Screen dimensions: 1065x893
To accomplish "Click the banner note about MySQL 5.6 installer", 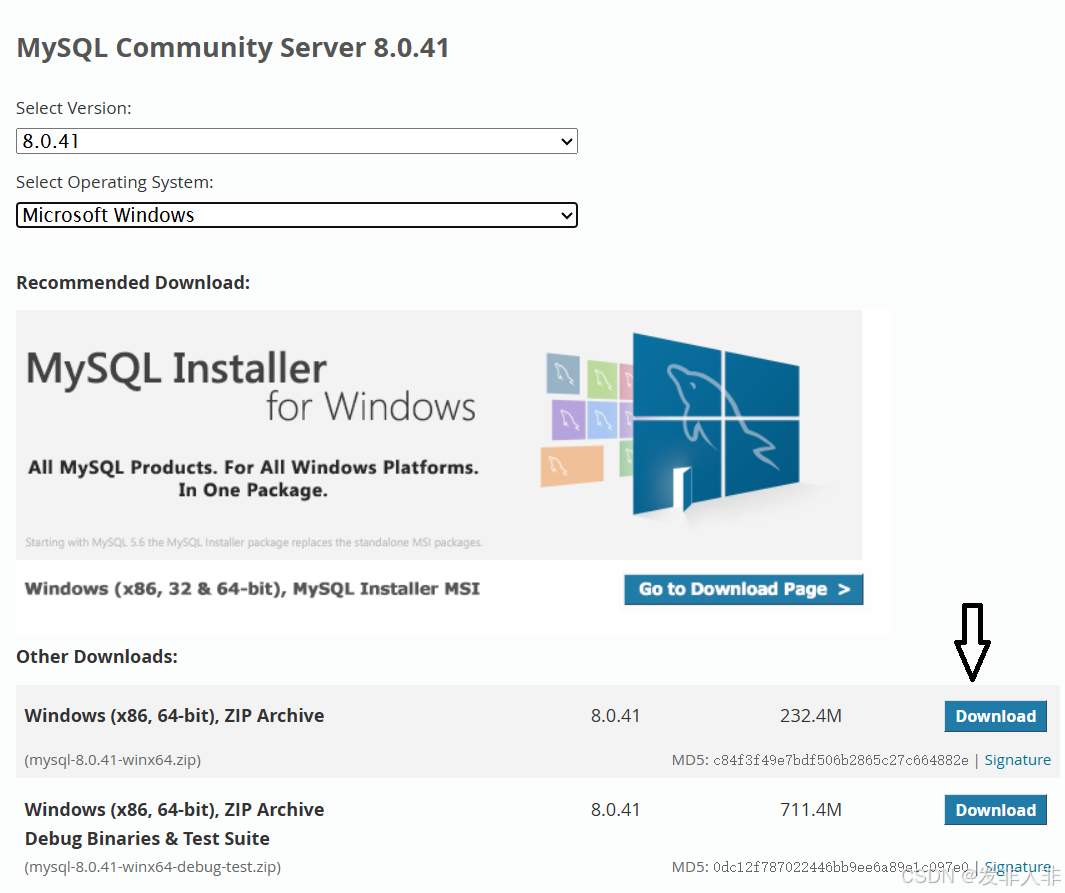I will click(x=253, y=542).
